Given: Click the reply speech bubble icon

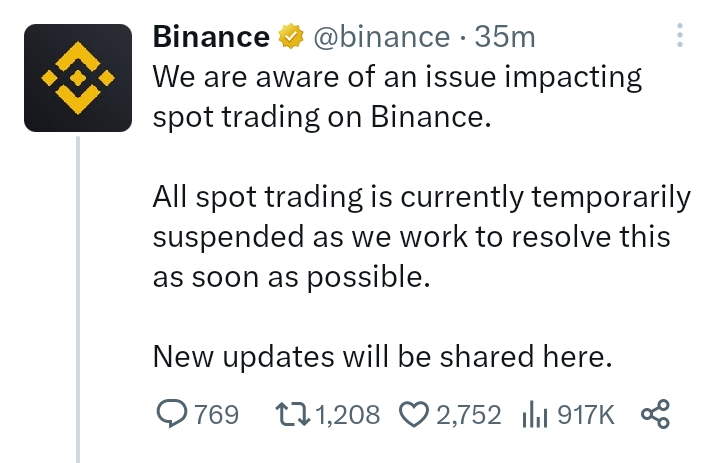Looking at the screenshot, I should click(172, 413).
